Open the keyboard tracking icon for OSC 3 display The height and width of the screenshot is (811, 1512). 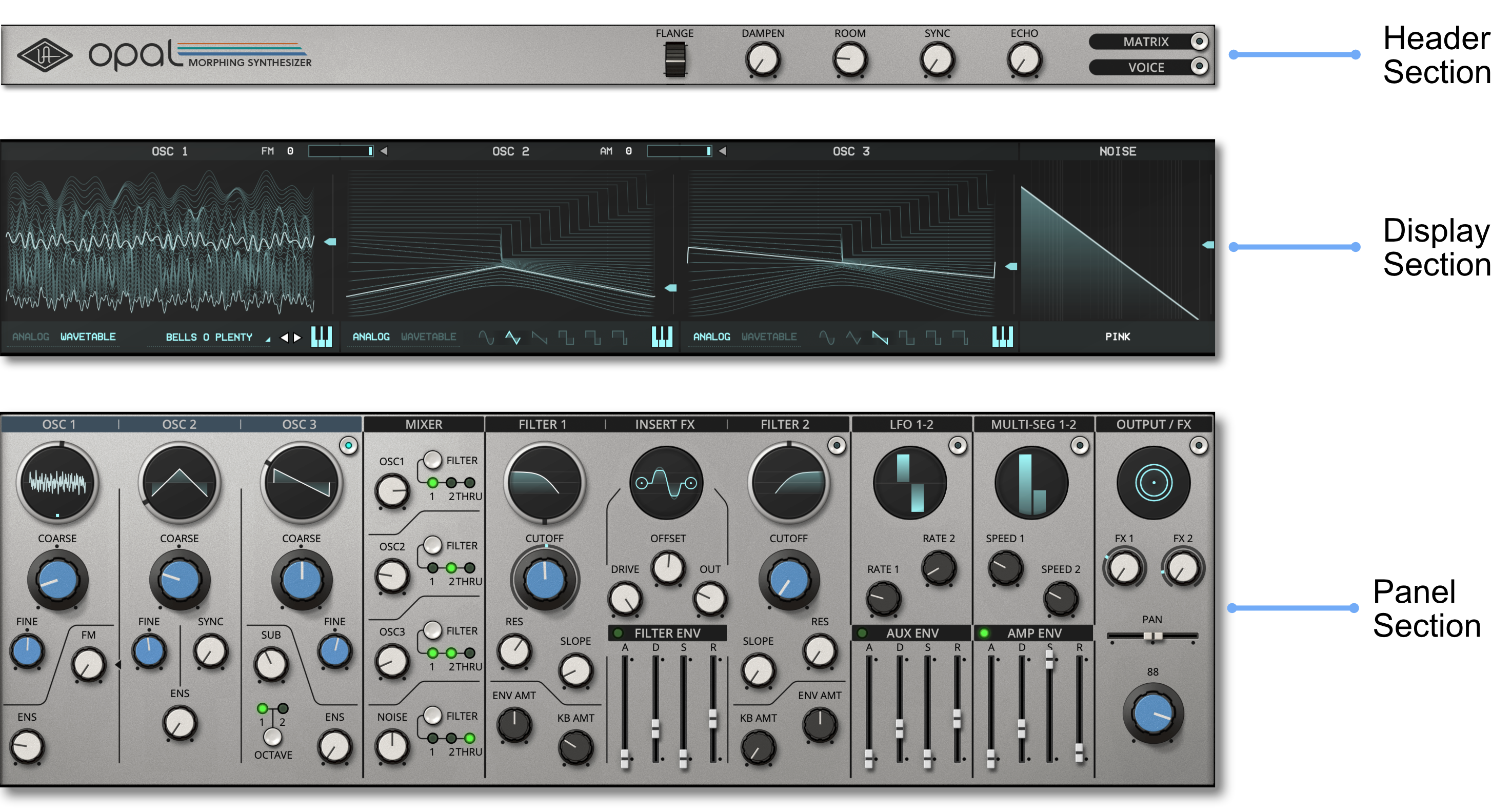click(1002, 337)
